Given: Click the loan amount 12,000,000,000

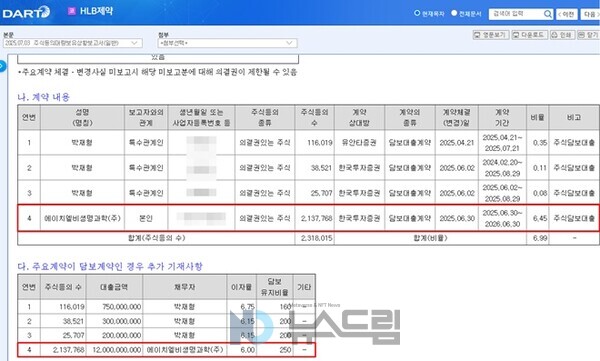Looking at the screenshot, I should coord(117,350).
